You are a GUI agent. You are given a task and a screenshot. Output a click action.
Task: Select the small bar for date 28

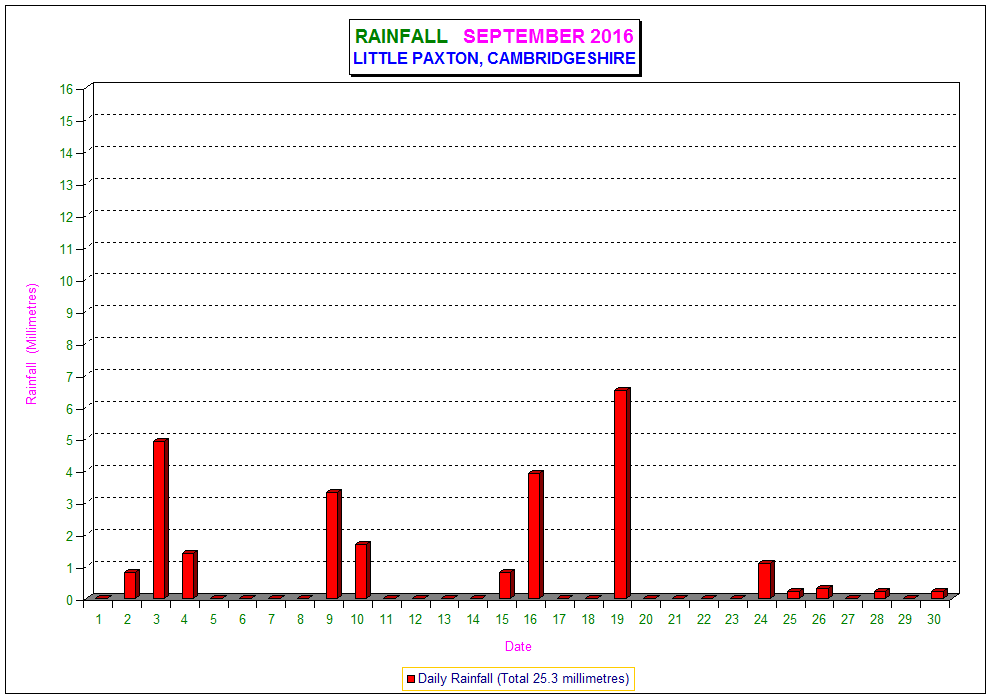point(882,594)
